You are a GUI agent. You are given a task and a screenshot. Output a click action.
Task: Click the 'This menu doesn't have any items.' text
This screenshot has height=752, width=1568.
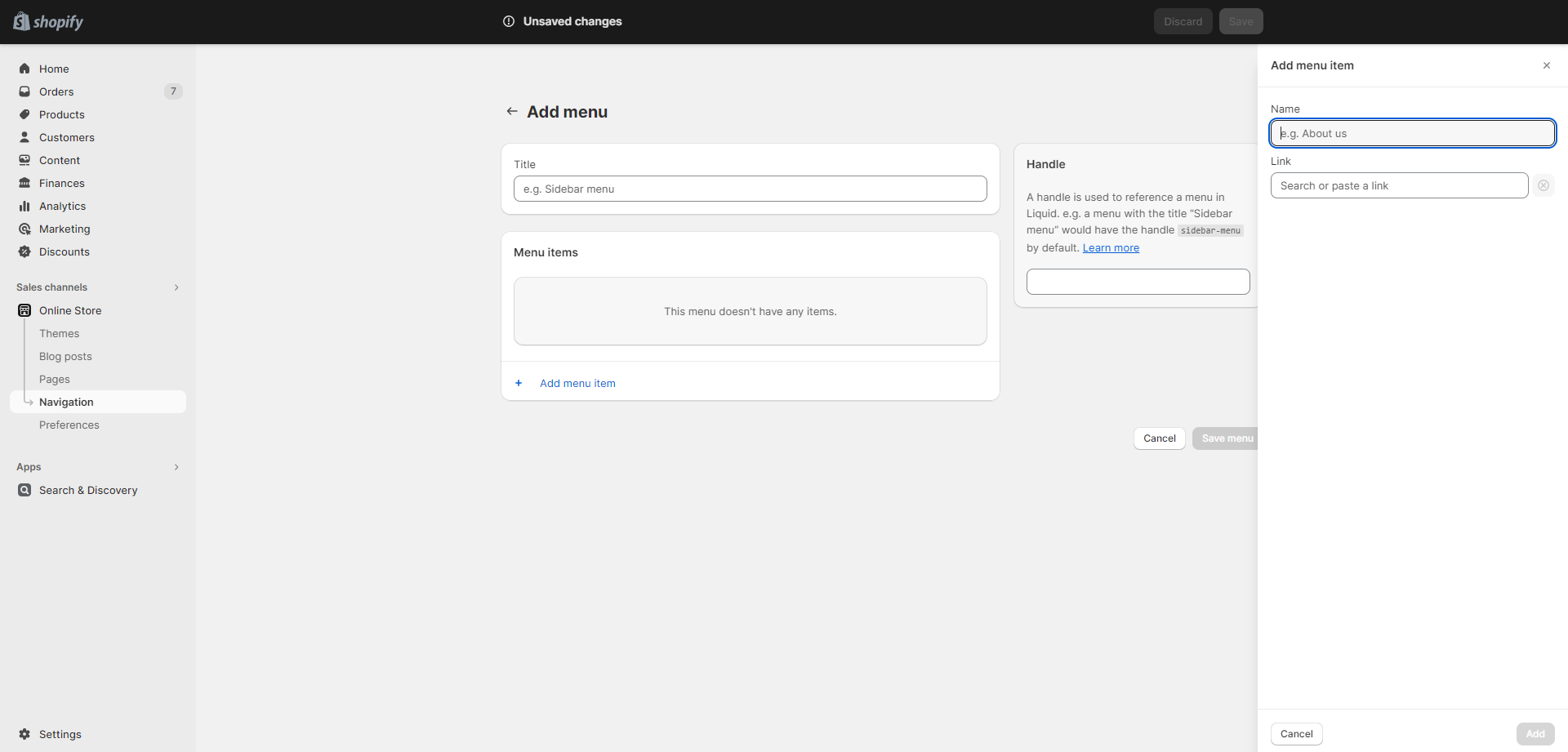click(751, 311)
